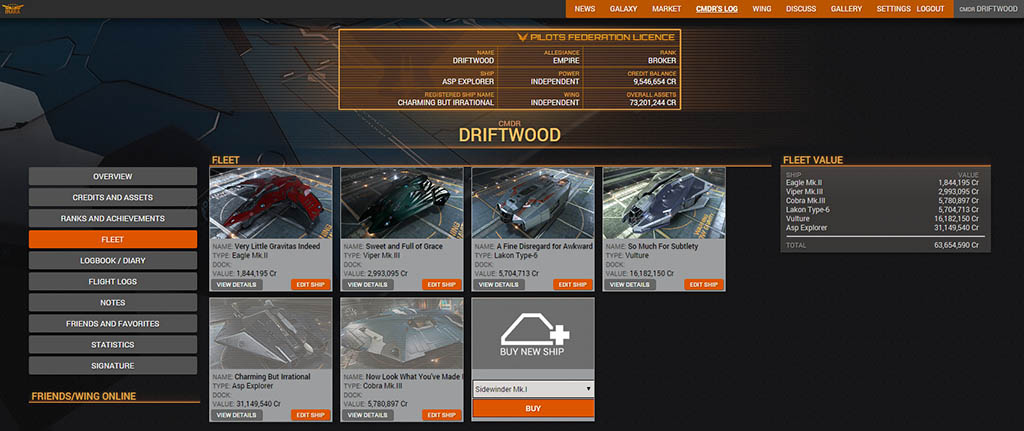View details of the Cobra Mk.III ship
This screenshot has height=431, width=1024.
coord(368,415)
